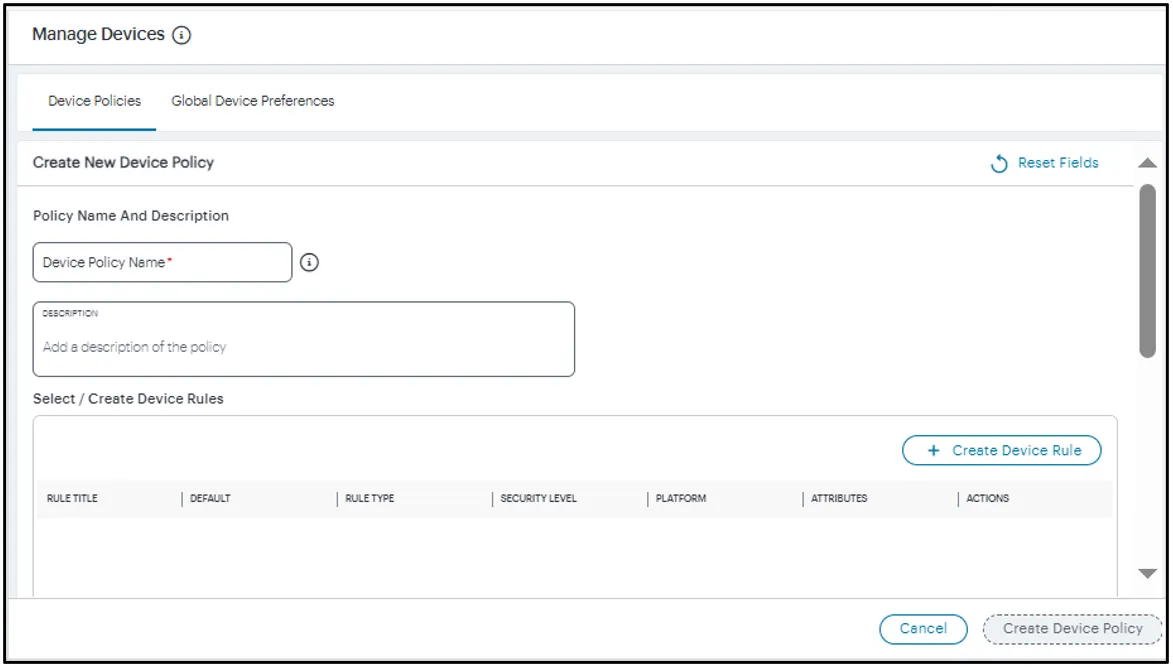Screen dimensions: 1173x667
Task: Click the Manage Devices title
Action: pyautogui.click(x=98, y=34)
